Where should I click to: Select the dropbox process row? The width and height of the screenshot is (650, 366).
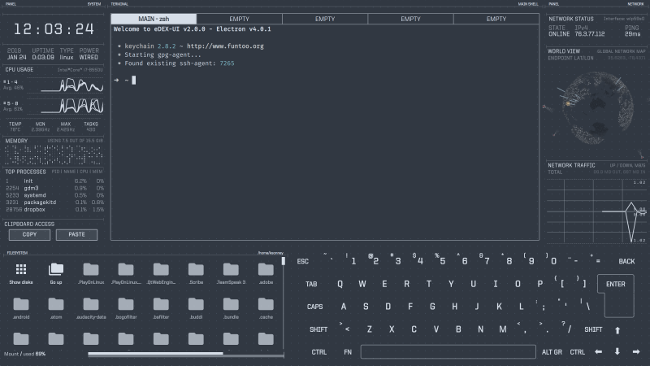click(x=54, y=210)
